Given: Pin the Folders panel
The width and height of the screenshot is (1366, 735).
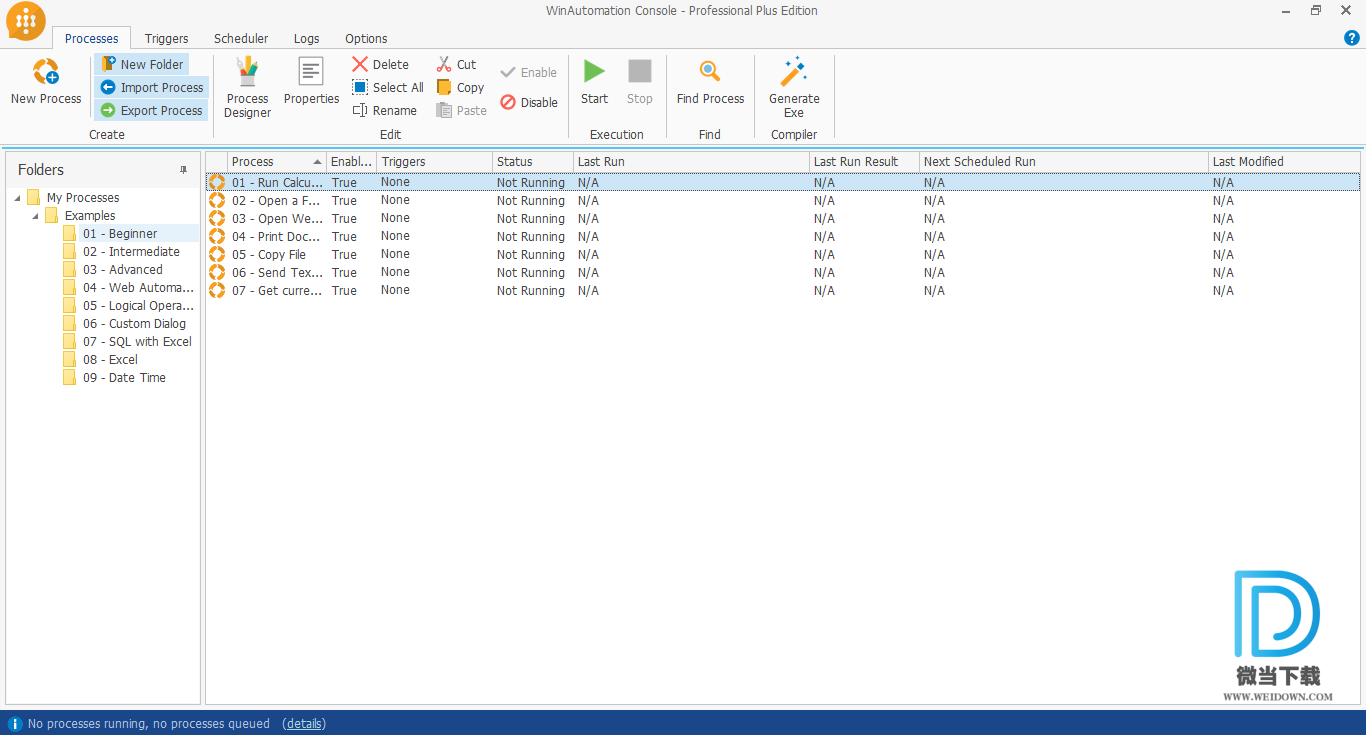Looking at the screenshot, I should pos(183,170).
